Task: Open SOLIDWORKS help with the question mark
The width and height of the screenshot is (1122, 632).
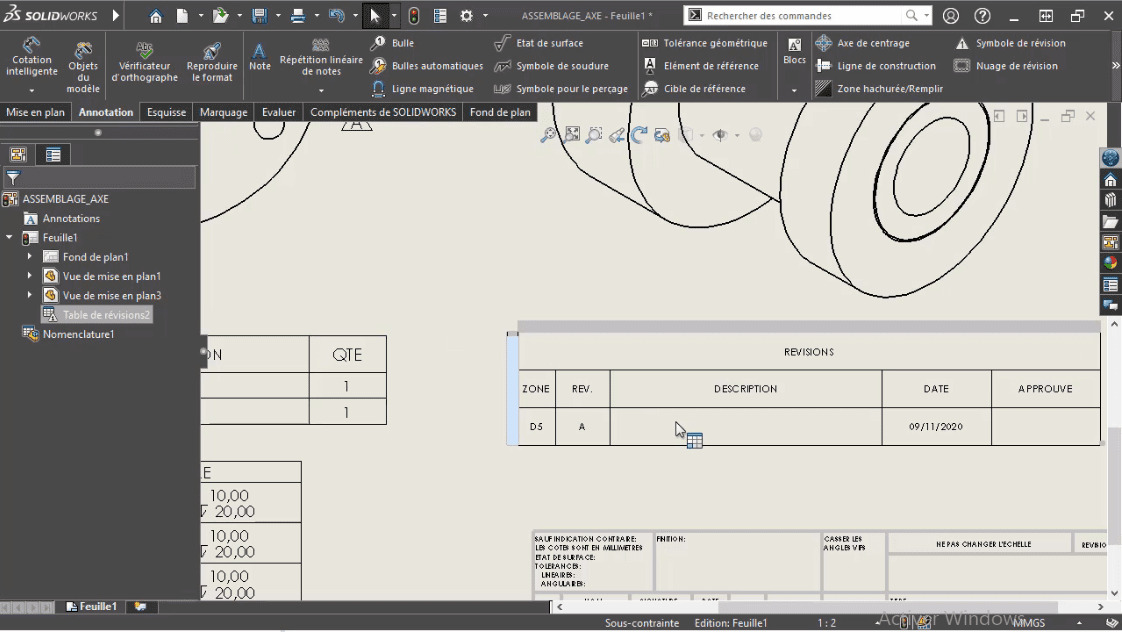Action: tap(983, 15)
